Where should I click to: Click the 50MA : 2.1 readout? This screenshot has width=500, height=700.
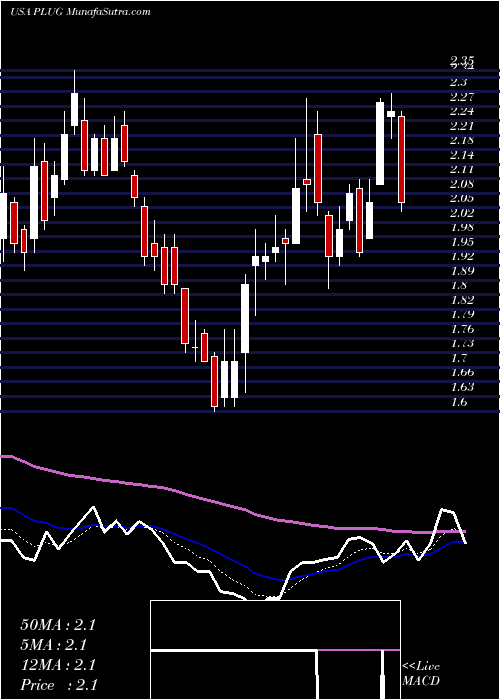point(58,625)
